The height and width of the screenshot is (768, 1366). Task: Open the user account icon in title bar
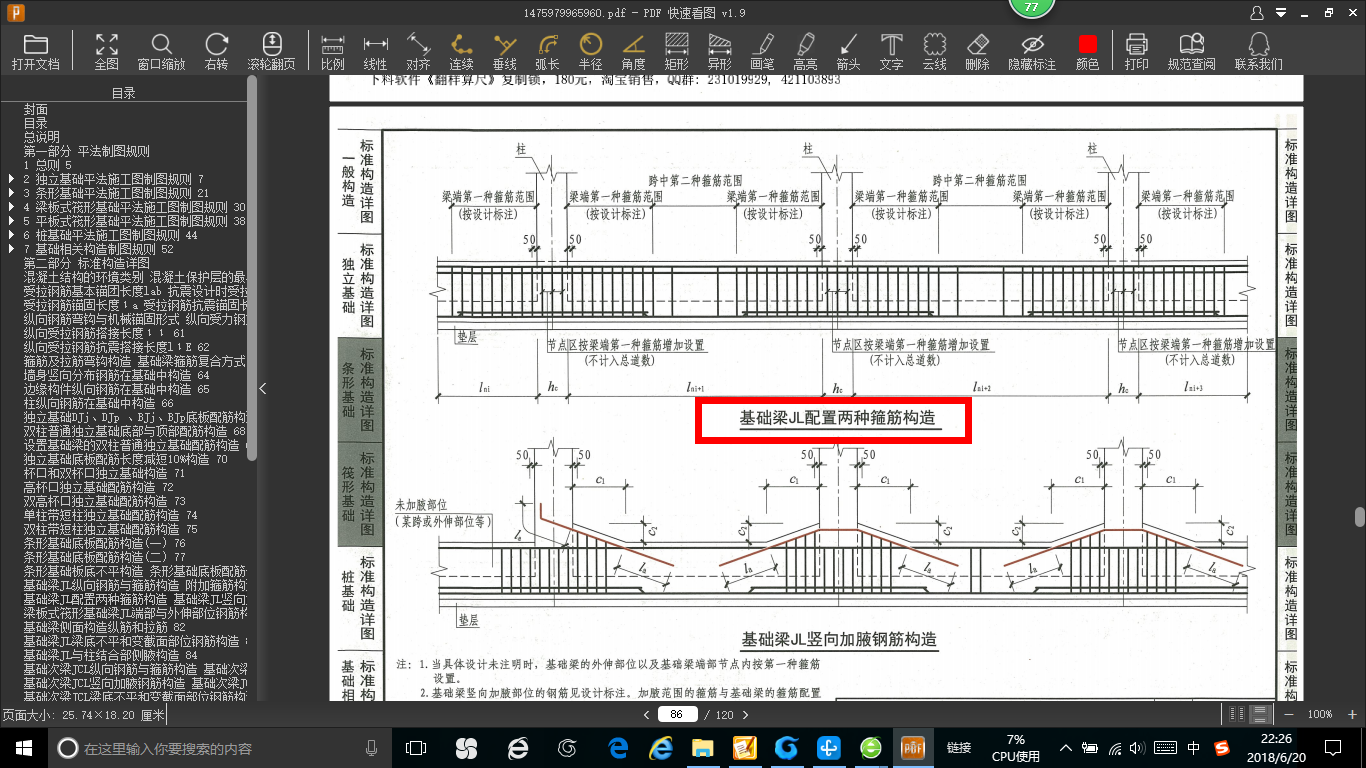(1258, 13)
